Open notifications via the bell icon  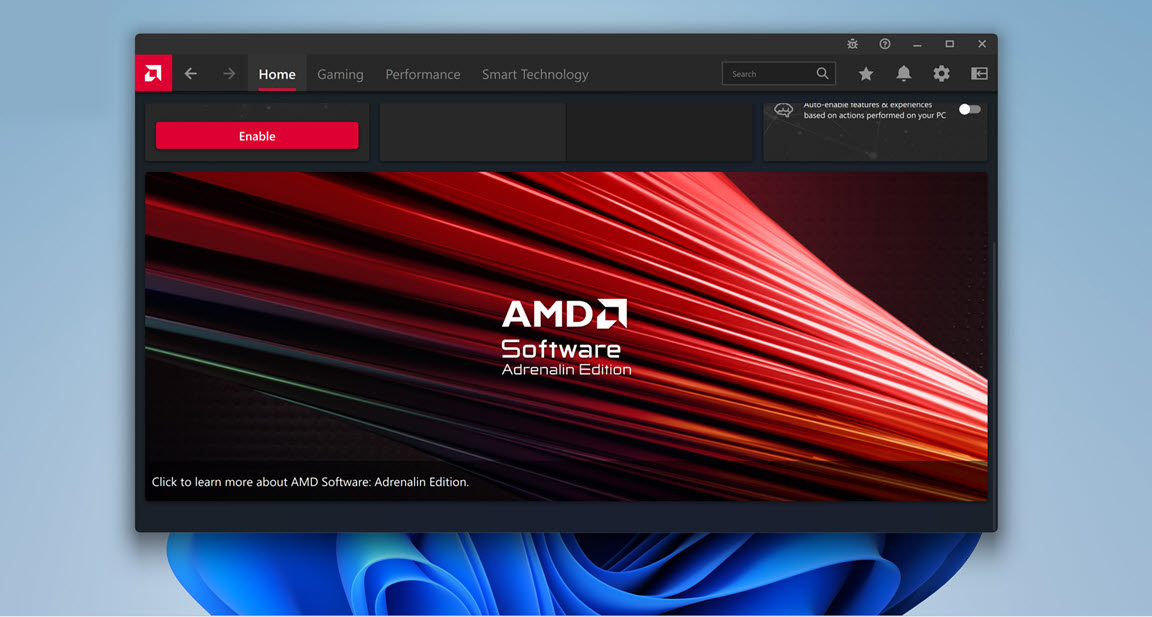pos(903,73)
